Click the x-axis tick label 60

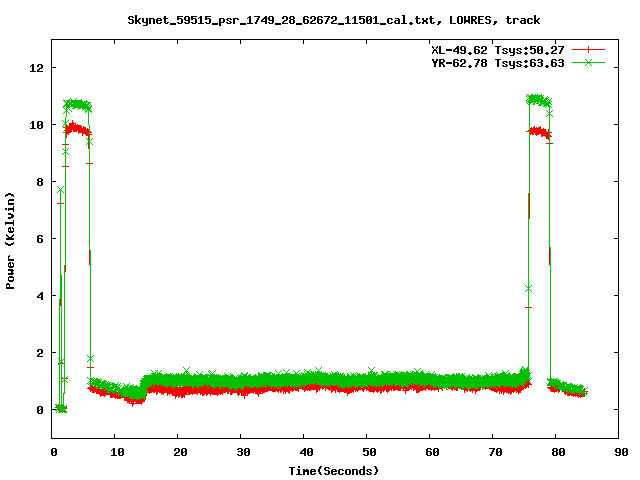(x=432, y=452)
